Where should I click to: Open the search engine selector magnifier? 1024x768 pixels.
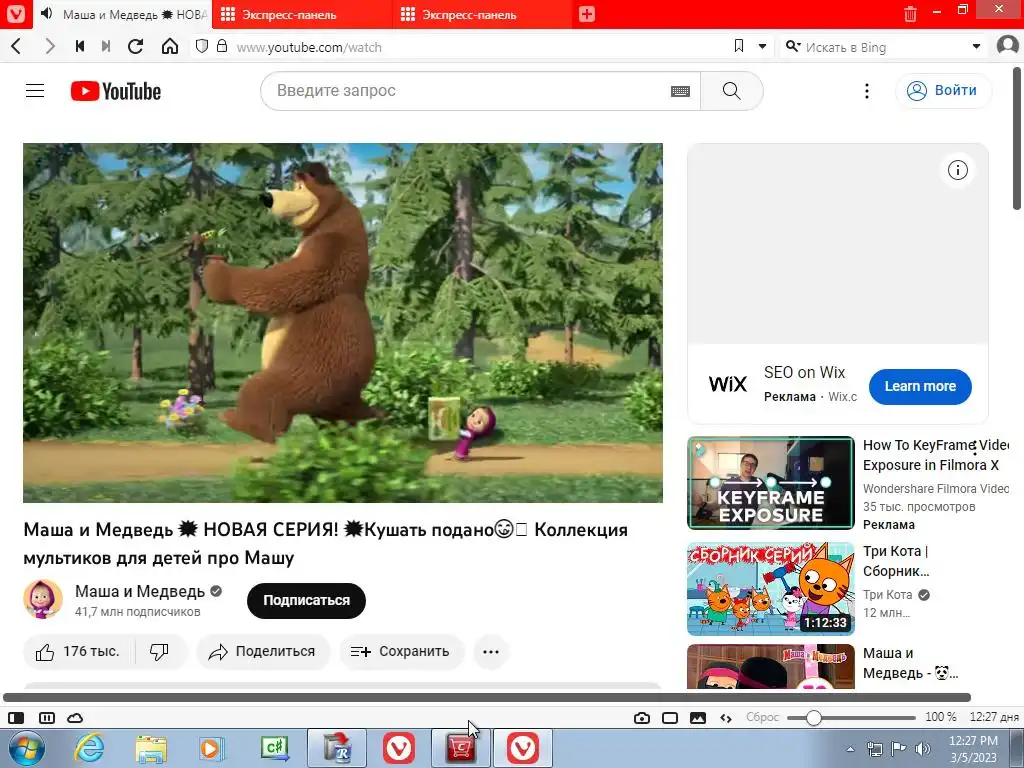(x=793, y=46)
